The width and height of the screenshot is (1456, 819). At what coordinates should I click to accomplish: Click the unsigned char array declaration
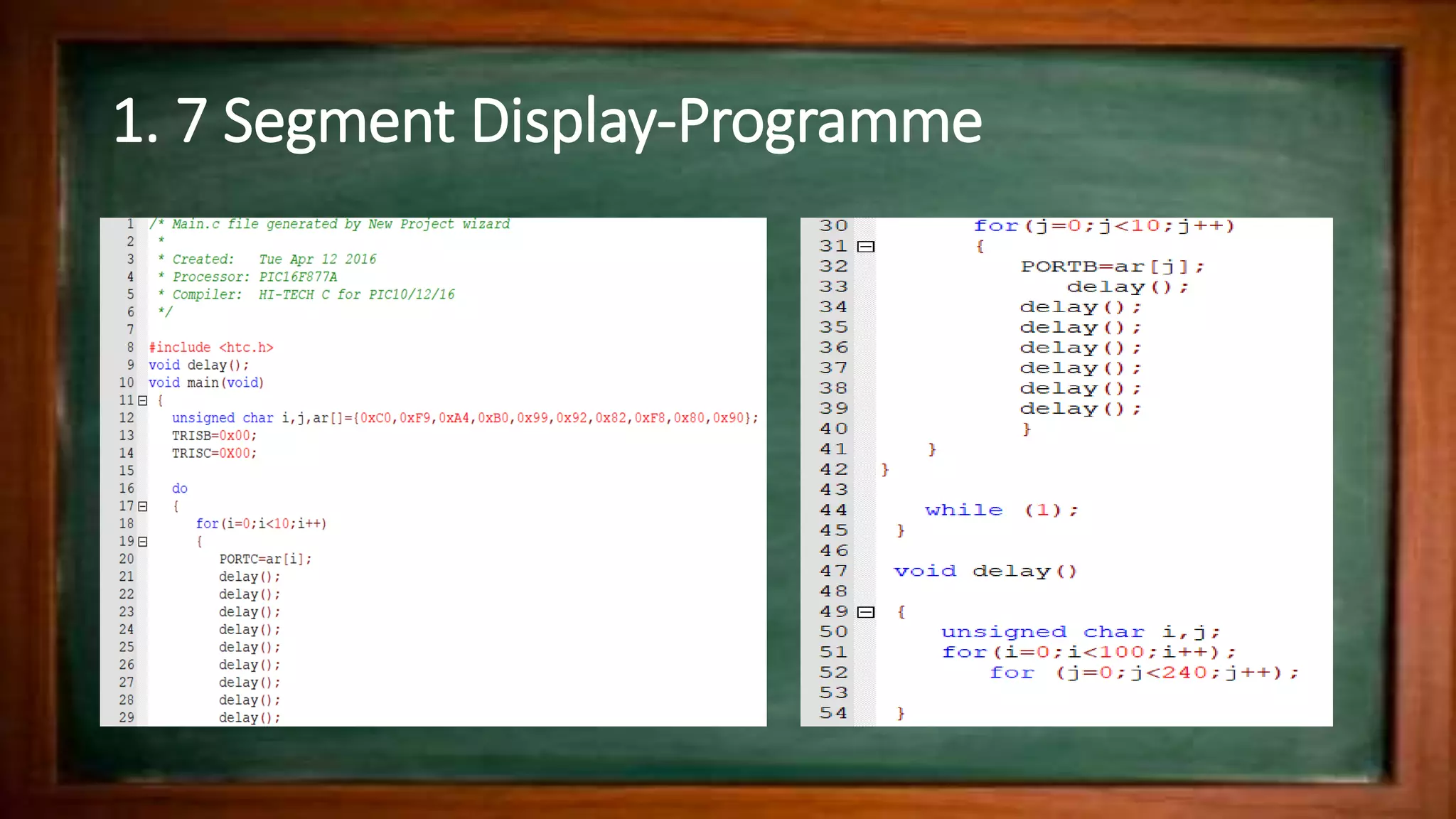click(x=464, y=418)
